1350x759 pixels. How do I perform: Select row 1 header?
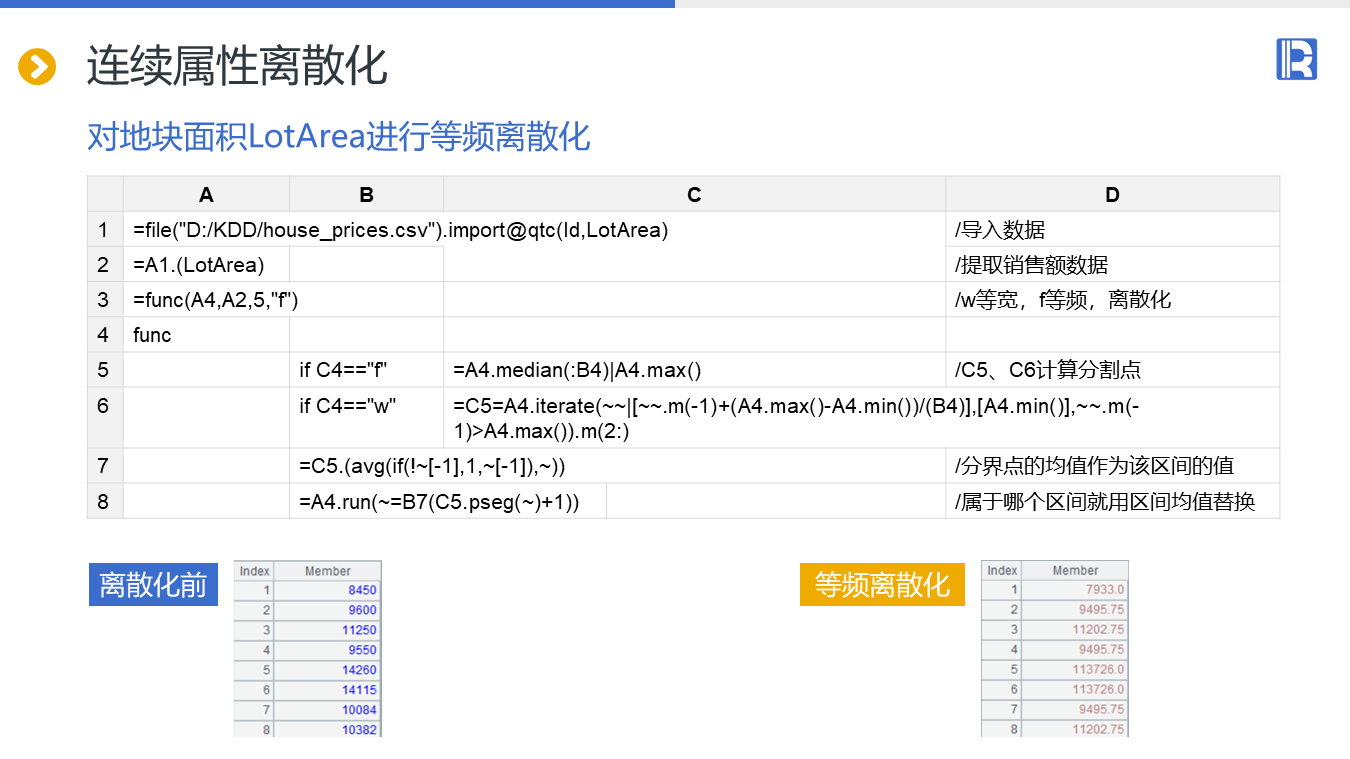point(104,230)
